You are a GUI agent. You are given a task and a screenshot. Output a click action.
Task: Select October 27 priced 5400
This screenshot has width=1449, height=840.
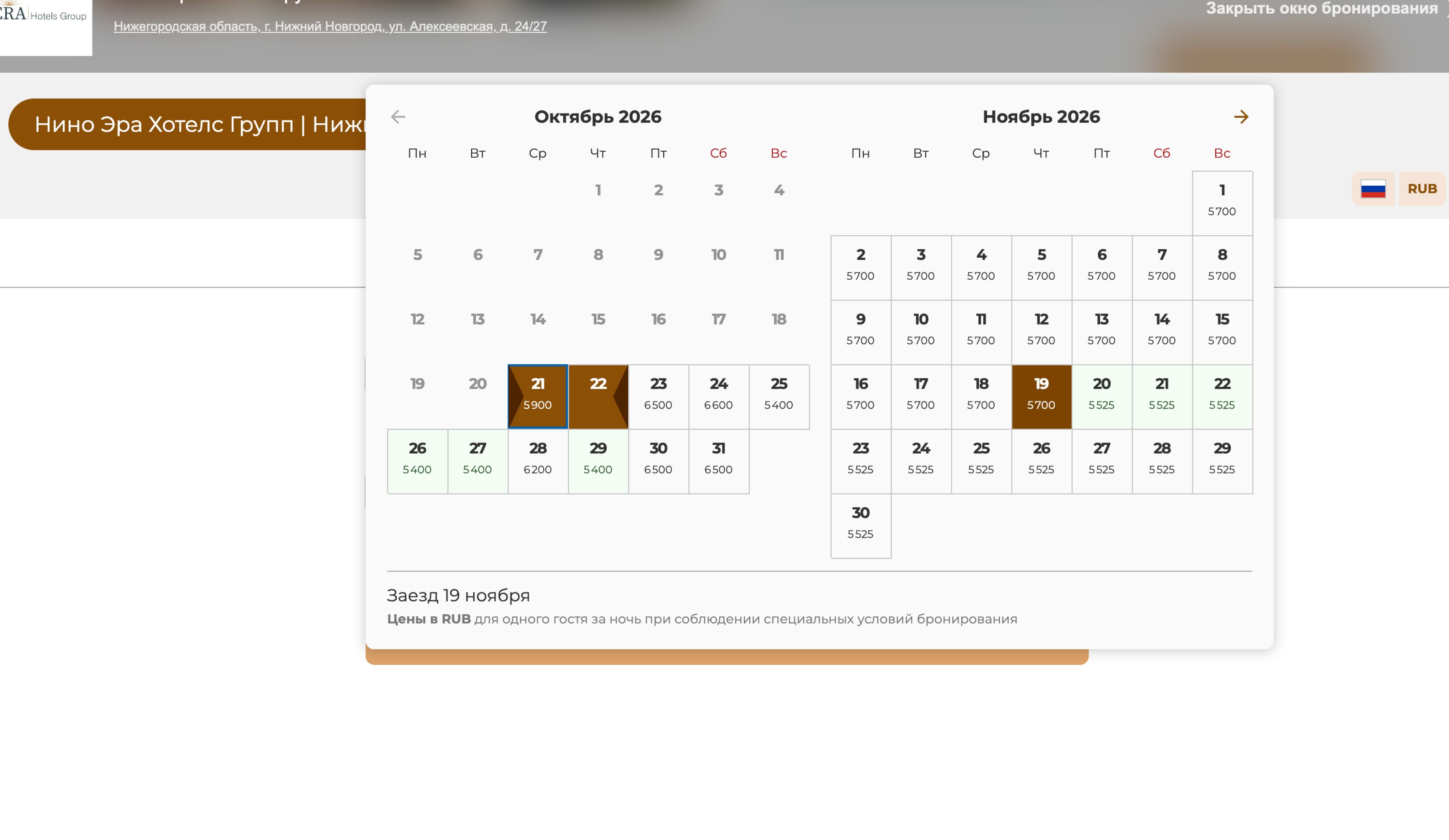coord(478,461)
